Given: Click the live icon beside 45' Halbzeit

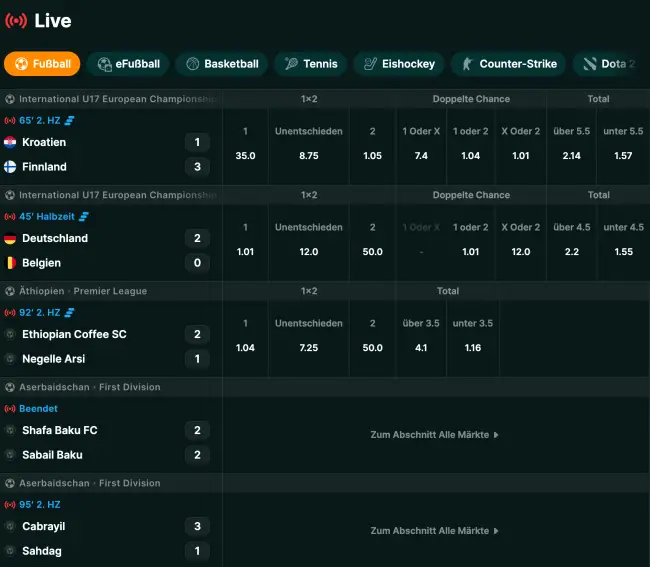Looking at the screenshot, I should click(10, 217).
